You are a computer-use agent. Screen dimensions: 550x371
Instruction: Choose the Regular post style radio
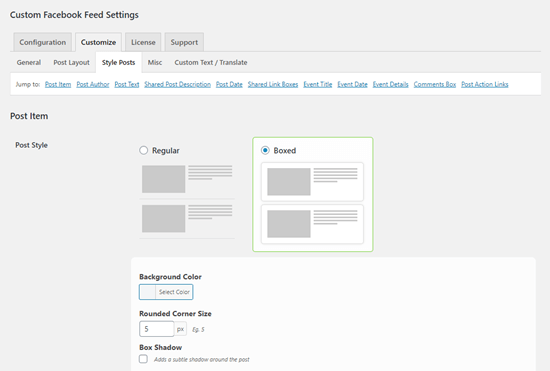[x=143, y=150]
